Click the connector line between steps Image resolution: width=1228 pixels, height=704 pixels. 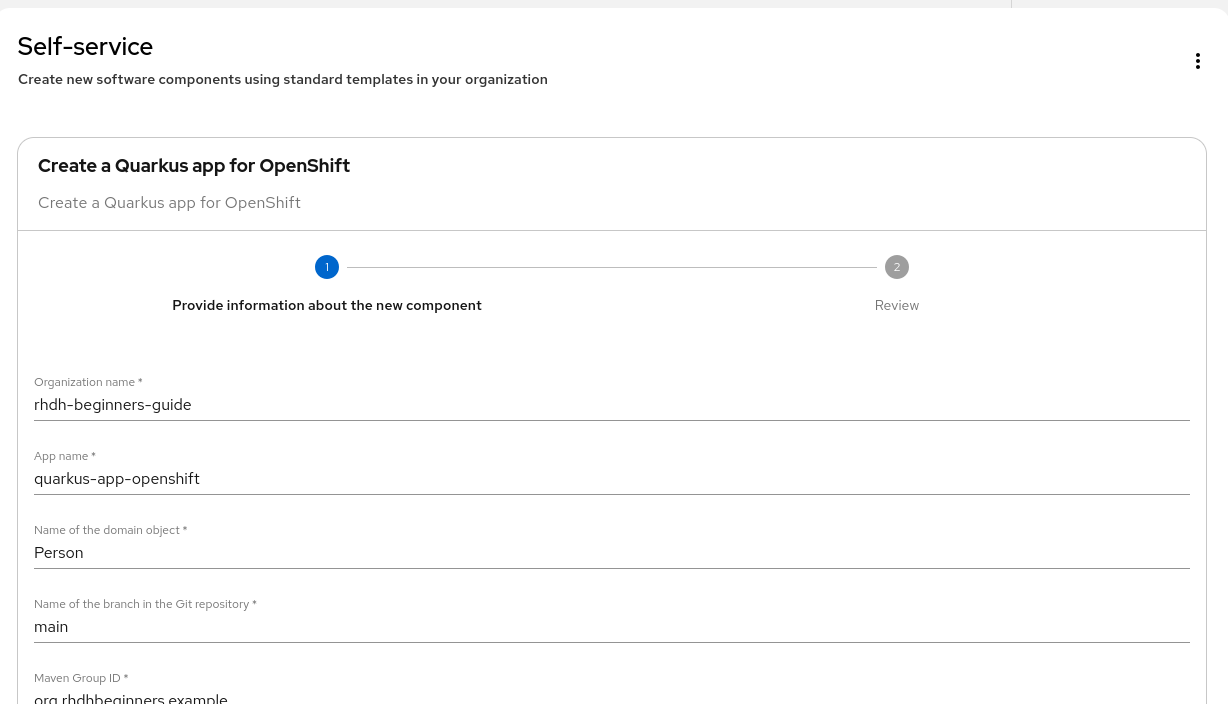click(x=612, y=267)
